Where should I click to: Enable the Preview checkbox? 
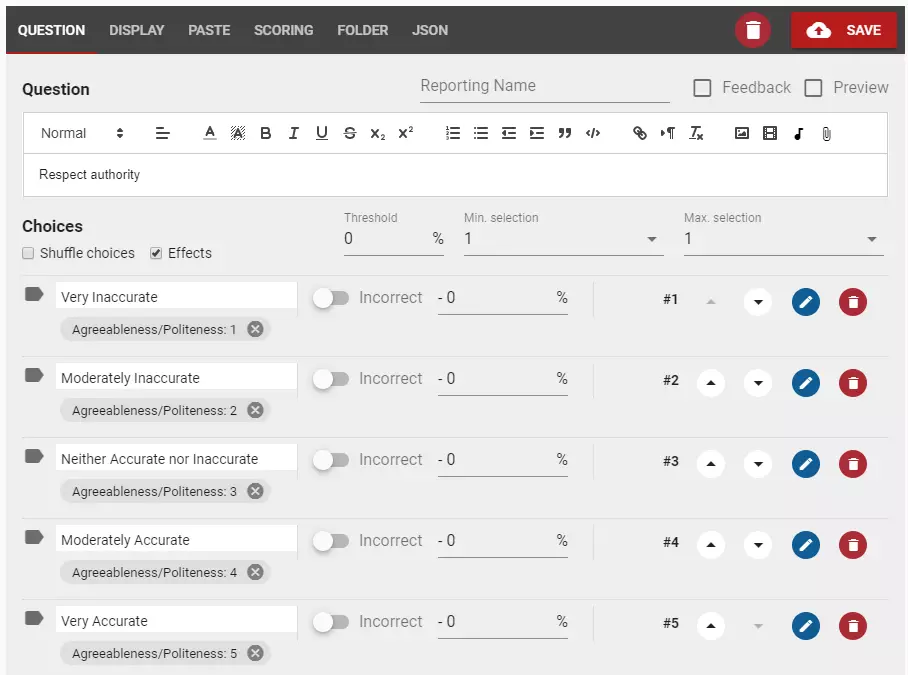813,88
